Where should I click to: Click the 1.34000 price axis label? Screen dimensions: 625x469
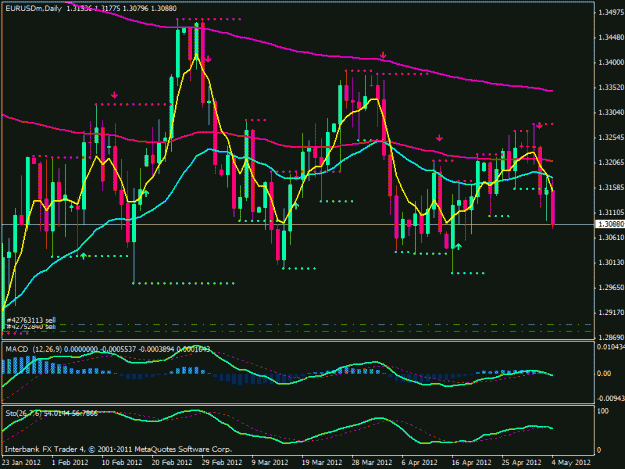(611, 63)
